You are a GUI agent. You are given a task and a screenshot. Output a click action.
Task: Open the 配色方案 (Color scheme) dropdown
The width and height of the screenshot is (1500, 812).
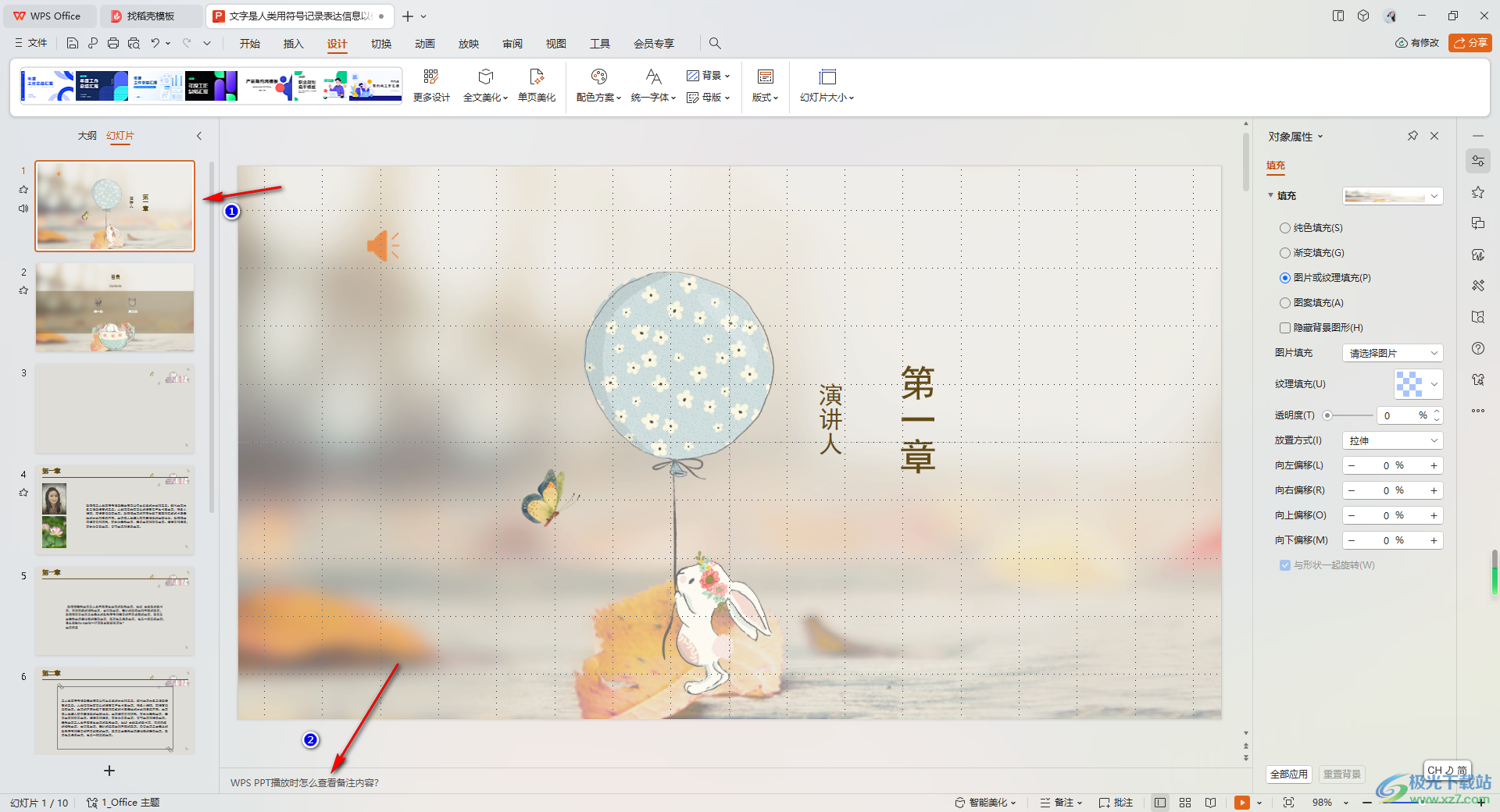[598, 86]
